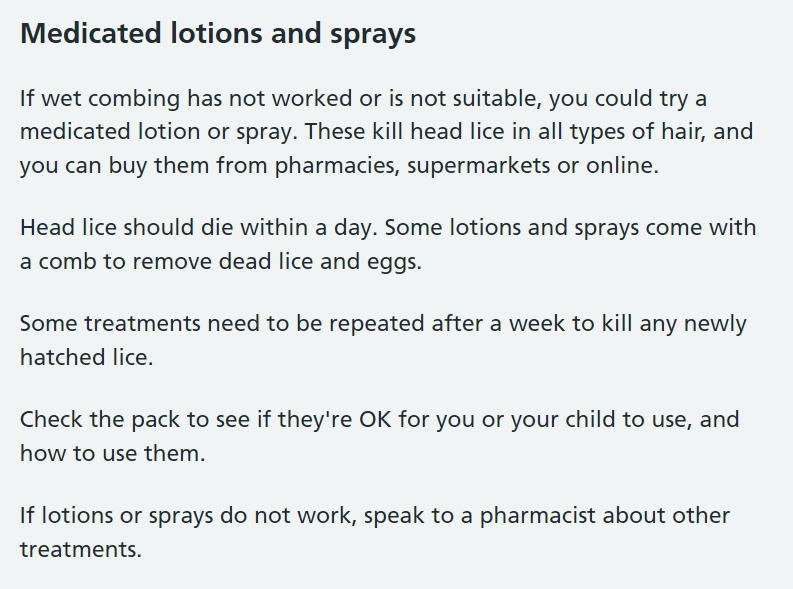
Task: Click the sentence 'Head lice should die within a day'
Action: pyautogui.click(x=199, y=228)
